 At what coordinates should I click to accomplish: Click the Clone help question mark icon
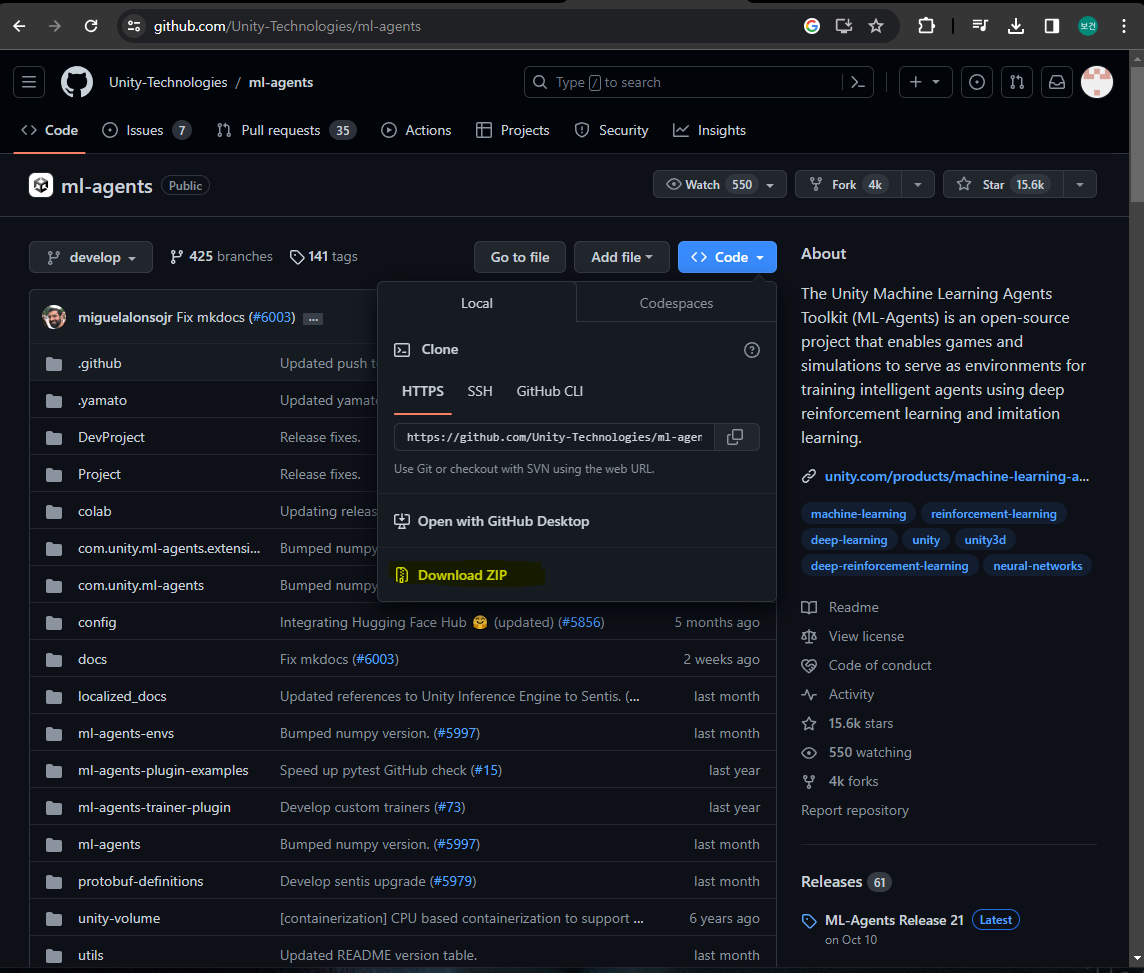click(751, 350)
